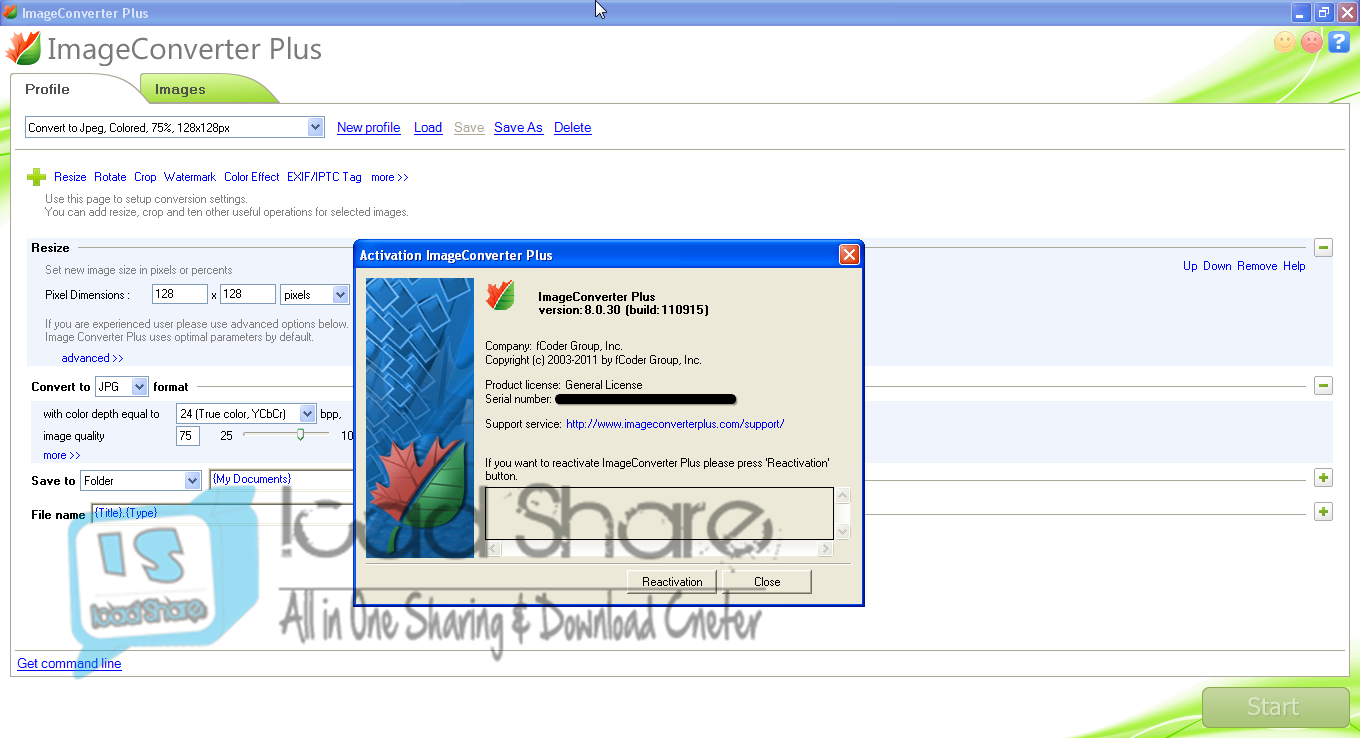This screenshot has width=1360, height=738.
Task: Click the text box's vertical scrollbar in Activation dialog
Action: point(843,514)
